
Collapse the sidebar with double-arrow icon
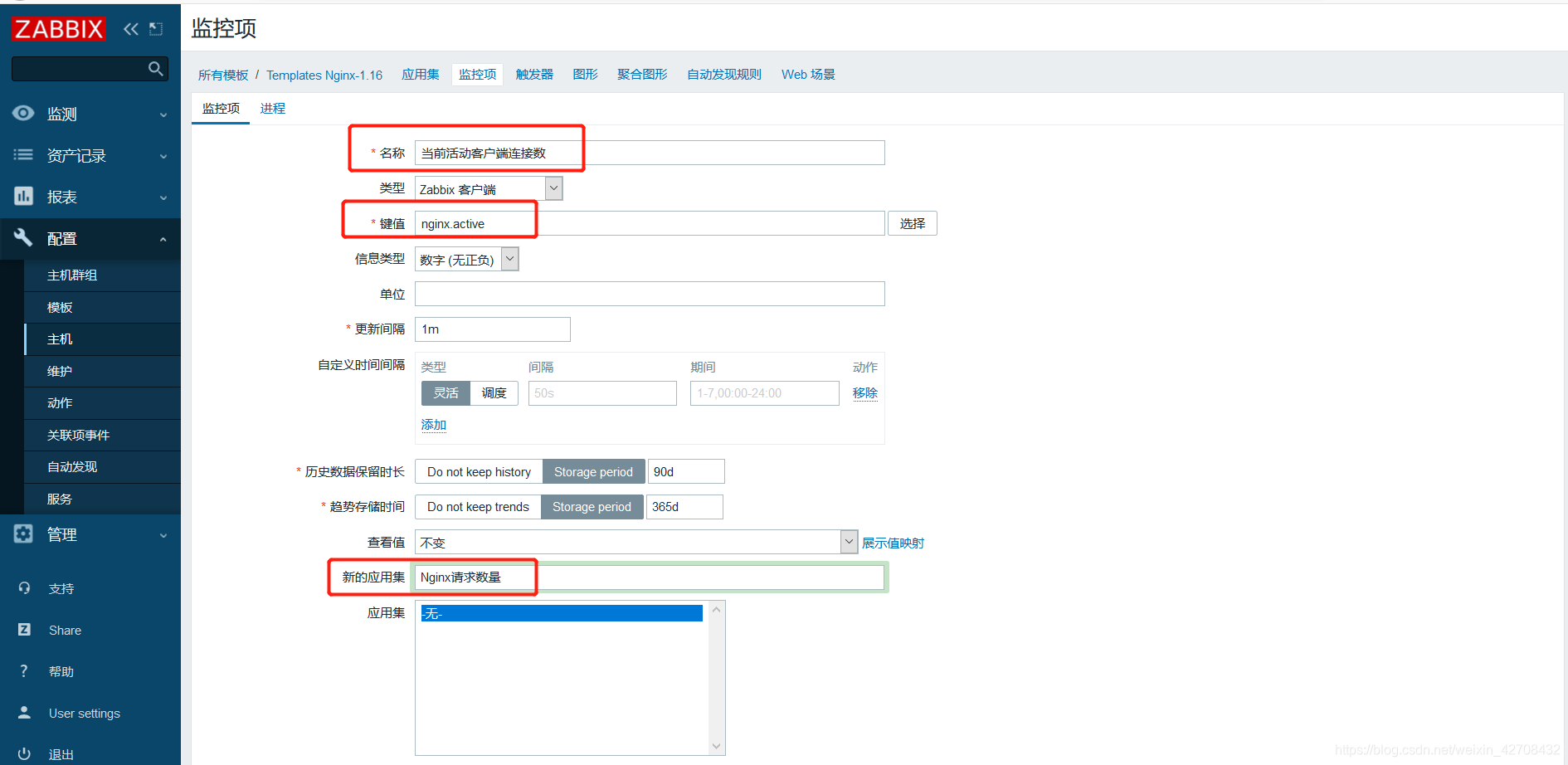pos(131,29)
